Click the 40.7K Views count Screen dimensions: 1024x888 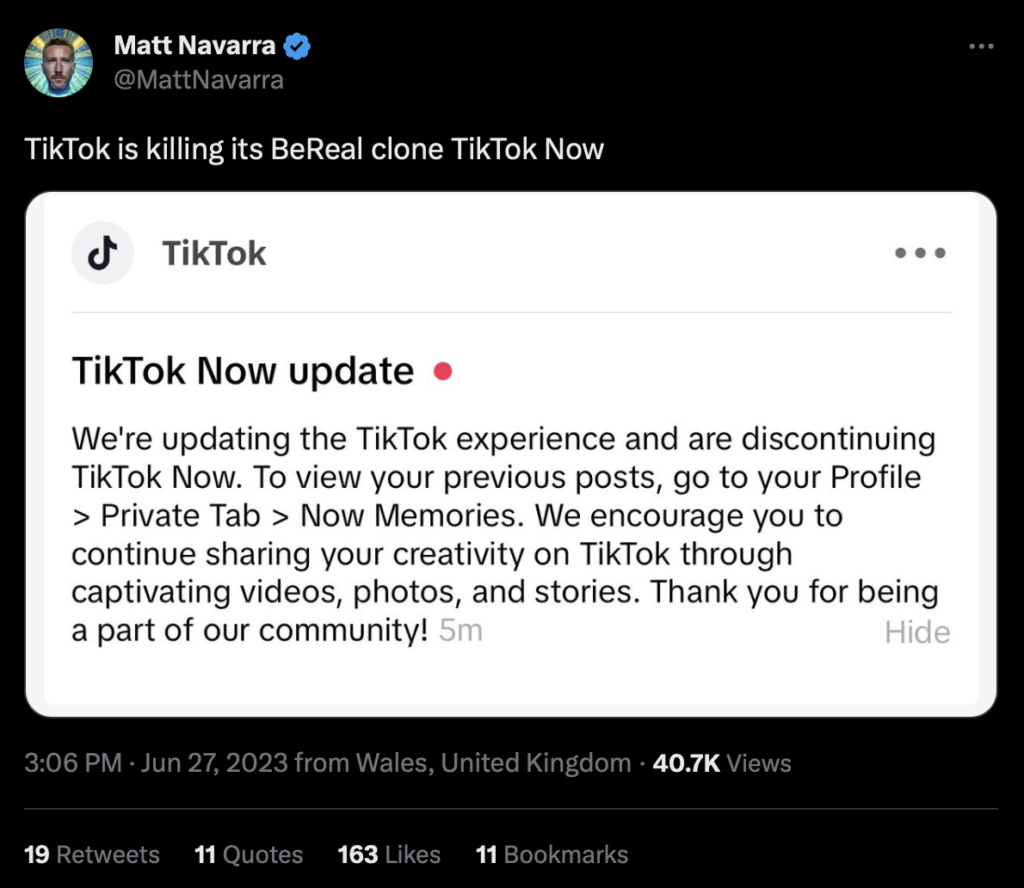pos(722,764)
